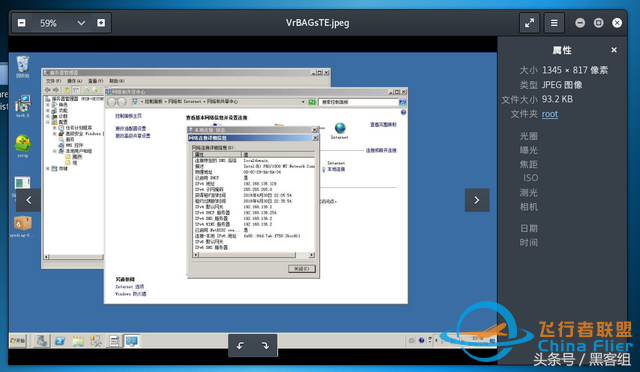
Task: Open the image viewer hamburger menu
Action: pos(554,23)
